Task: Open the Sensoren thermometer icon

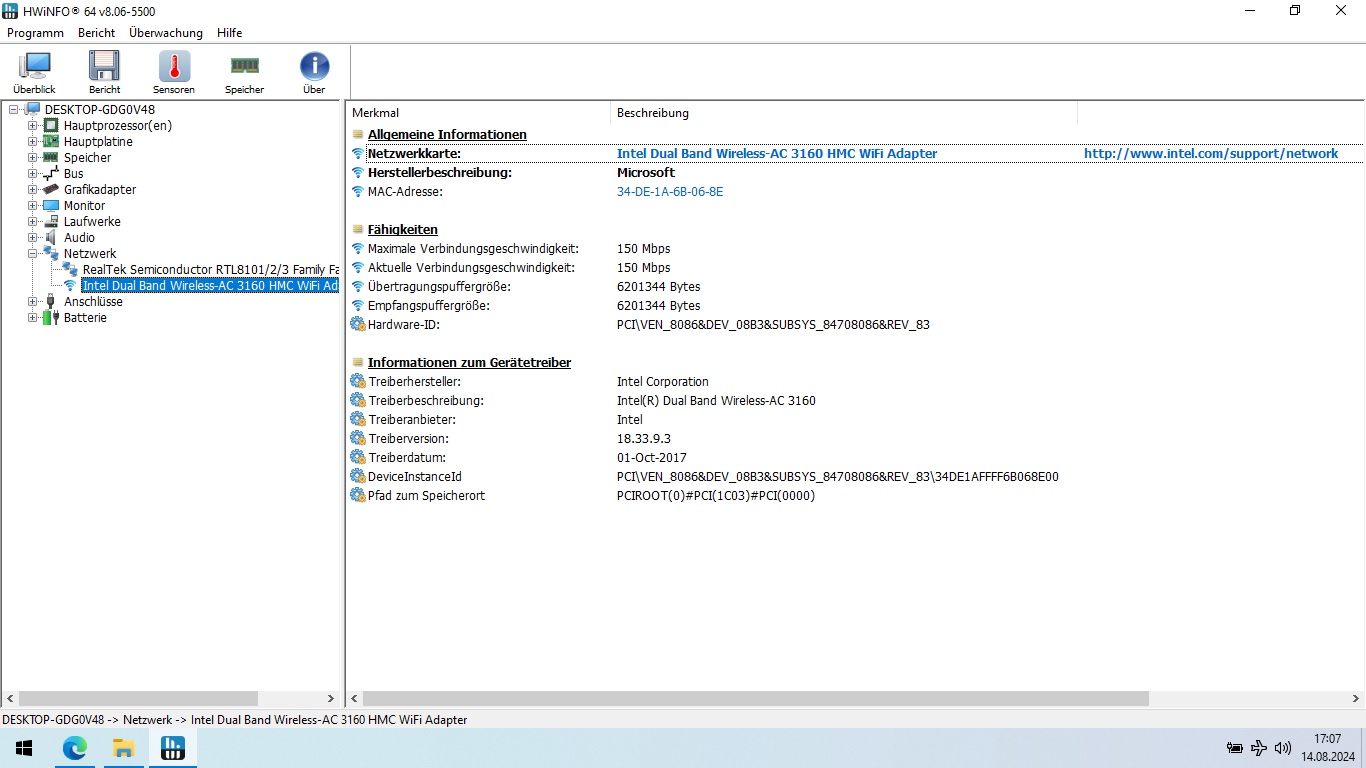Action: [174, 72]
